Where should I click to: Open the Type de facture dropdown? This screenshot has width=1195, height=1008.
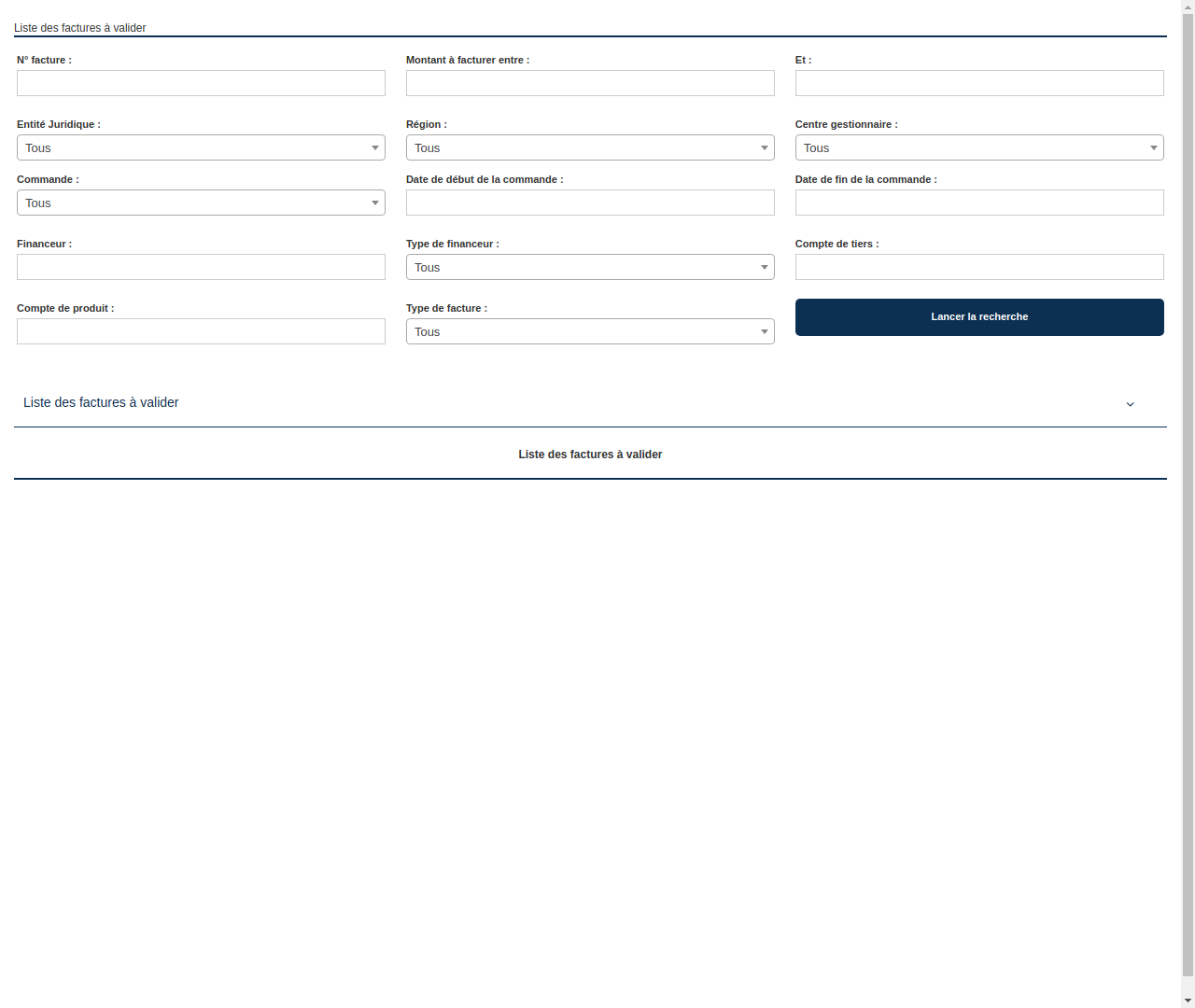[590, 331]
